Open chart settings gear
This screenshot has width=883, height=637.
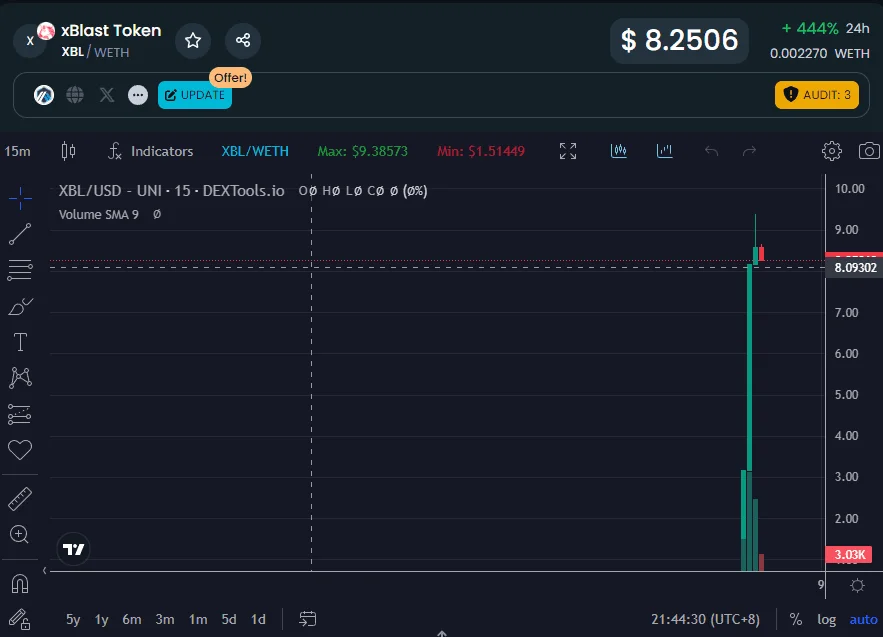[x=832, y=151]
